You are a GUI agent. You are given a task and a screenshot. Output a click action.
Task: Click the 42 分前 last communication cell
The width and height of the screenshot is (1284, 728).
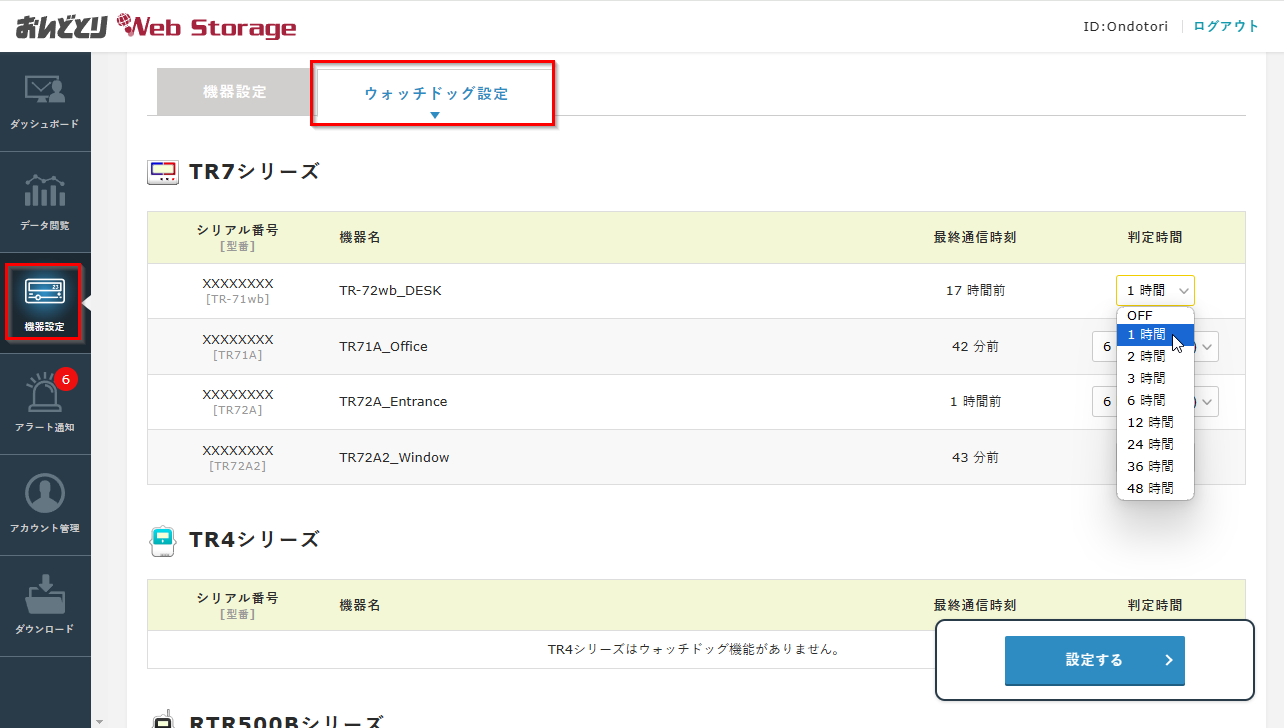click(x=975, y=347)
